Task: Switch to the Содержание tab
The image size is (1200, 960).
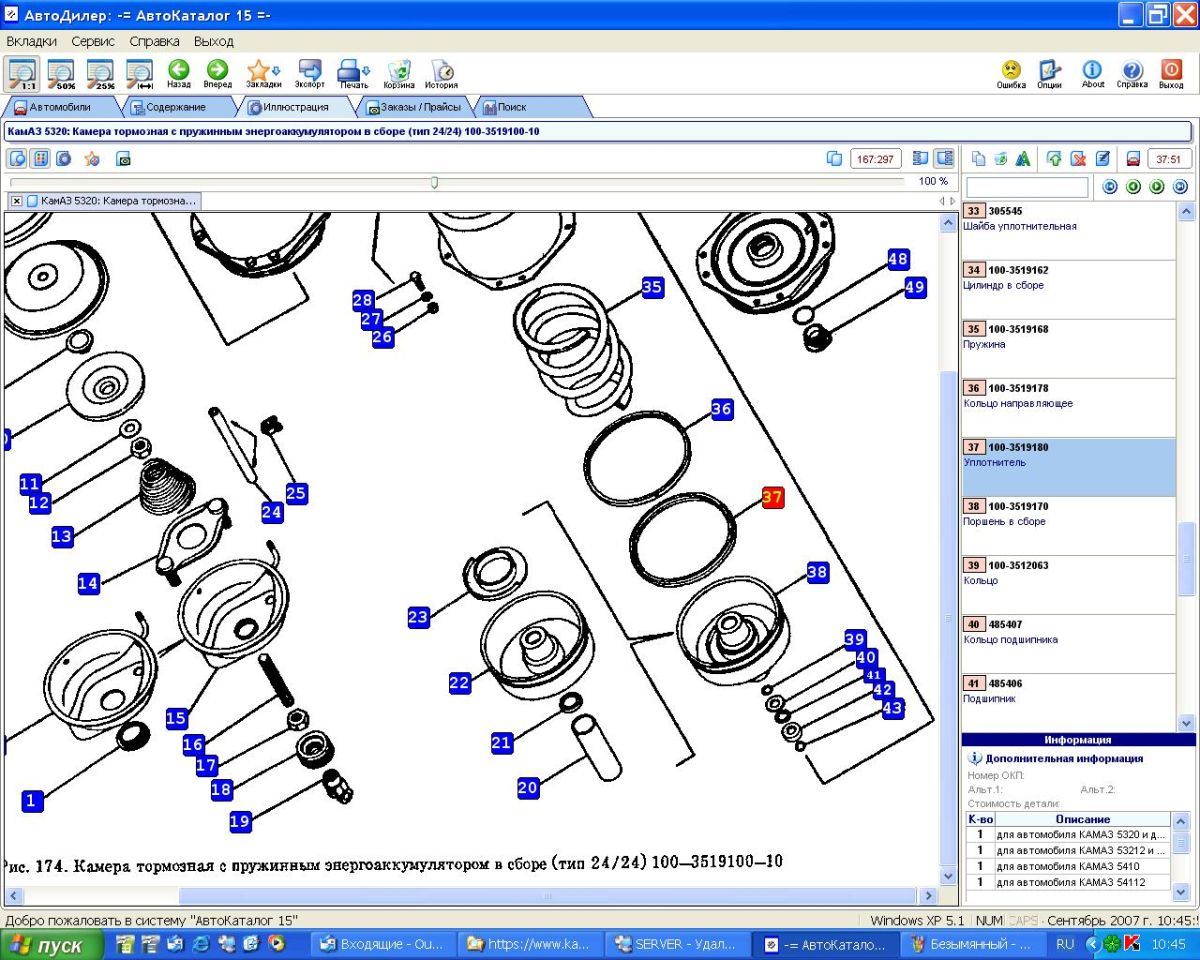Action: tap(176, 107)
